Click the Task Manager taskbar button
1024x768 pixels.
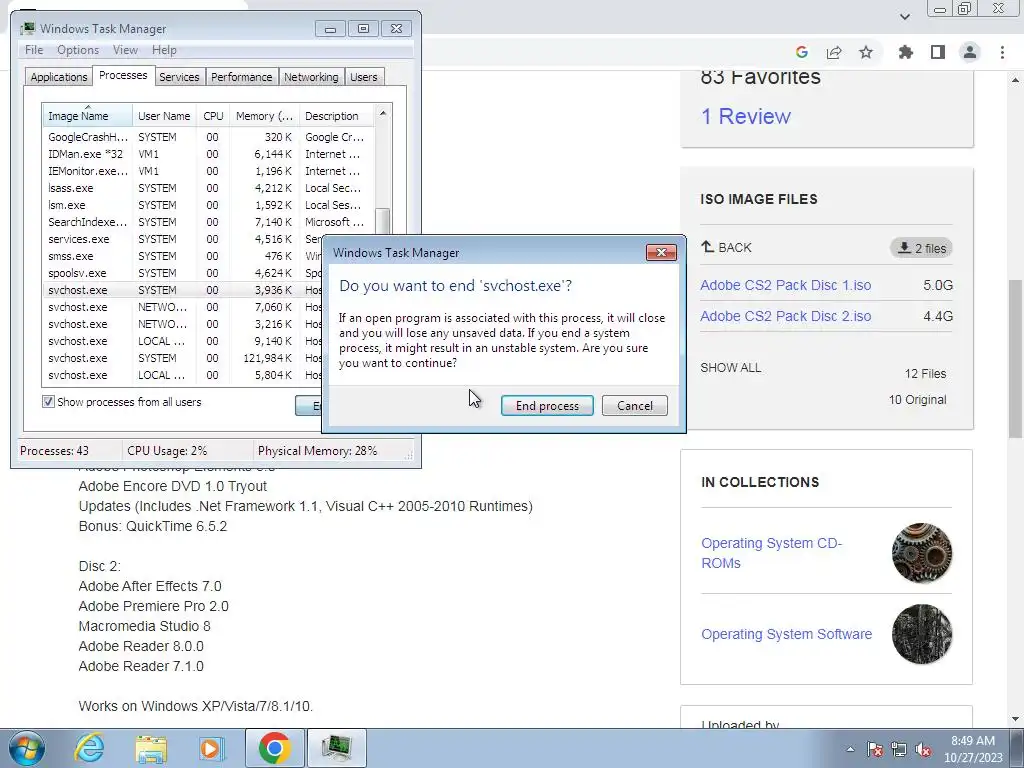[337, 748]
